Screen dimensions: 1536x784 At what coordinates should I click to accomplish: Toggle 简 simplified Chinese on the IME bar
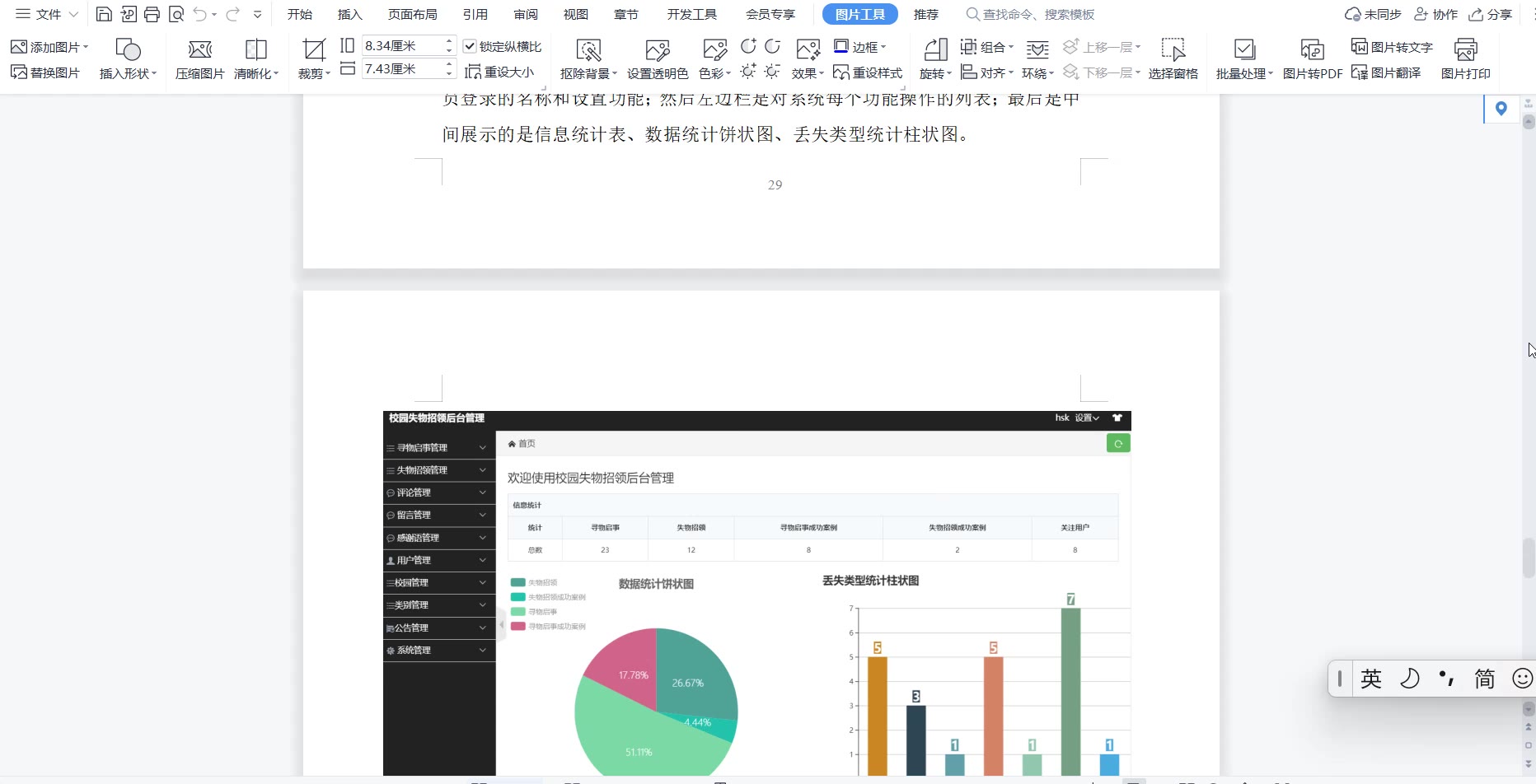click(x=1485, y=679)
